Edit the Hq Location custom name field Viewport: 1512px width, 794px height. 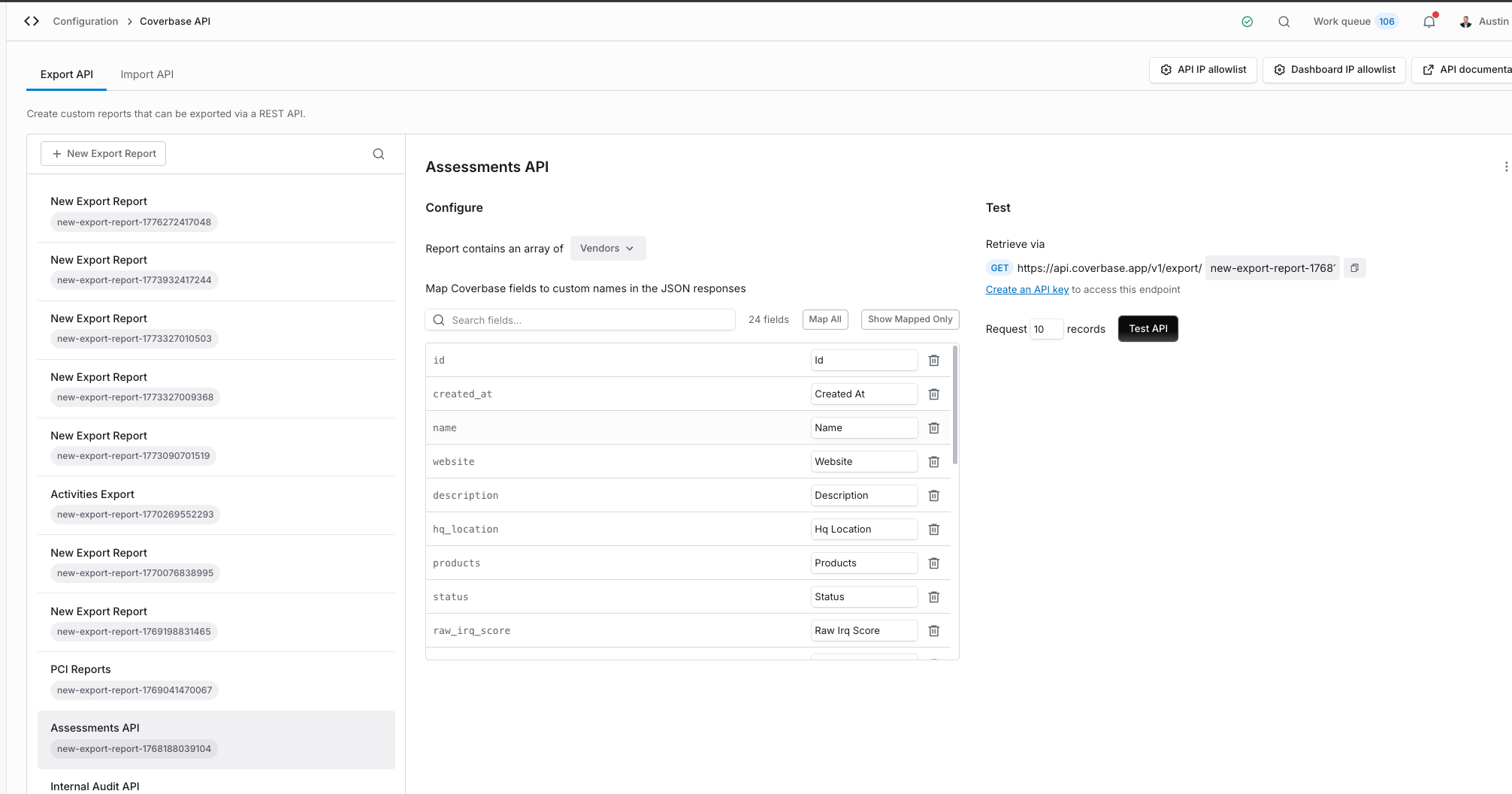(864, 530)
